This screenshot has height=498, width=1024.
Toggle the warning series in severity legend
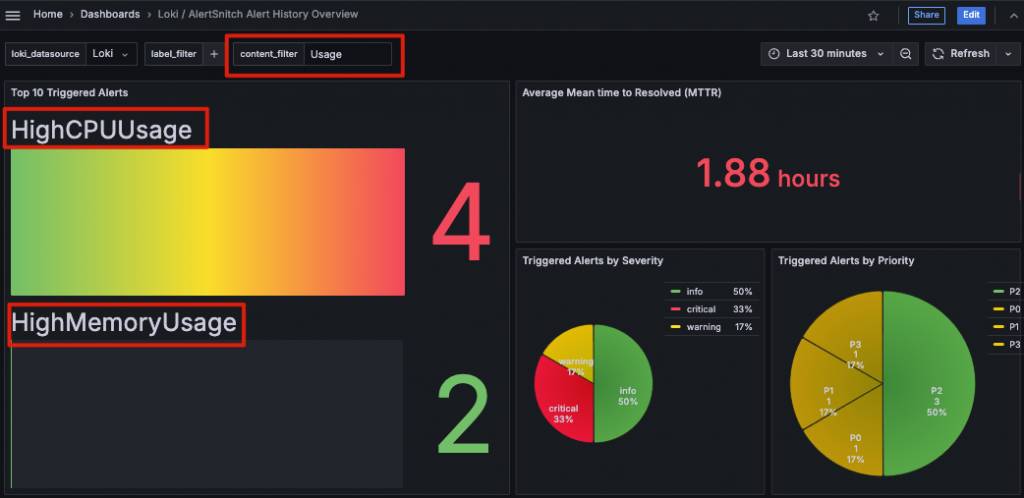point(702,327)
